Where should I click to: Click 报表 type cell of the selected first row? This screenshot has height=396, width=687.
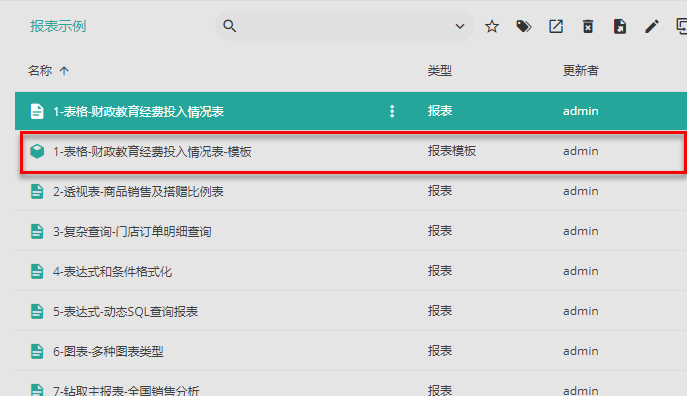(439, 111)
